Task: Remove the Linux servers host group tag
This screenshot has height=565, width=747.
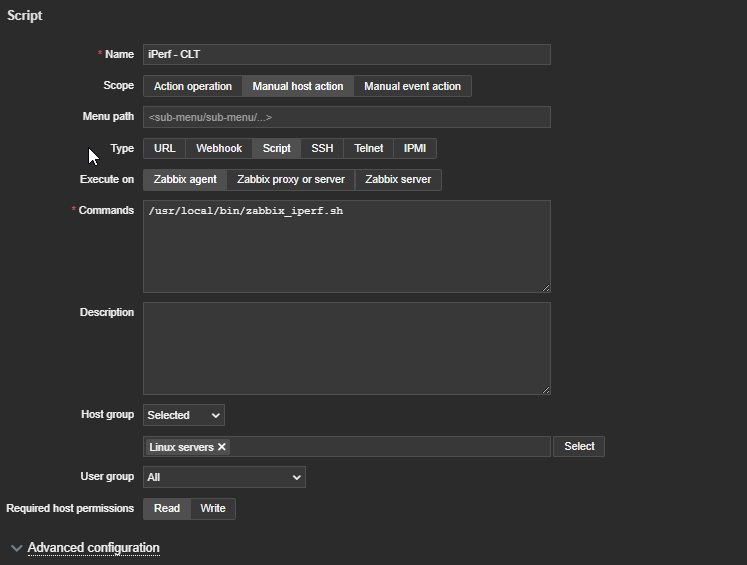Action: click(222, 447)
